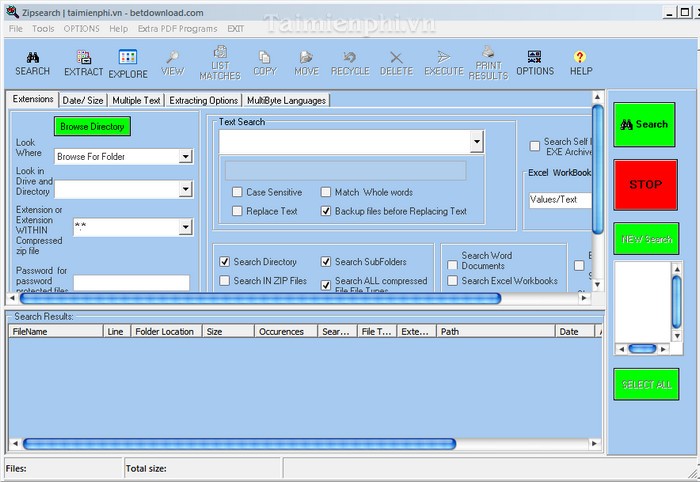
Task: Click the green Browse Directory button
Action: click(94, 127)
